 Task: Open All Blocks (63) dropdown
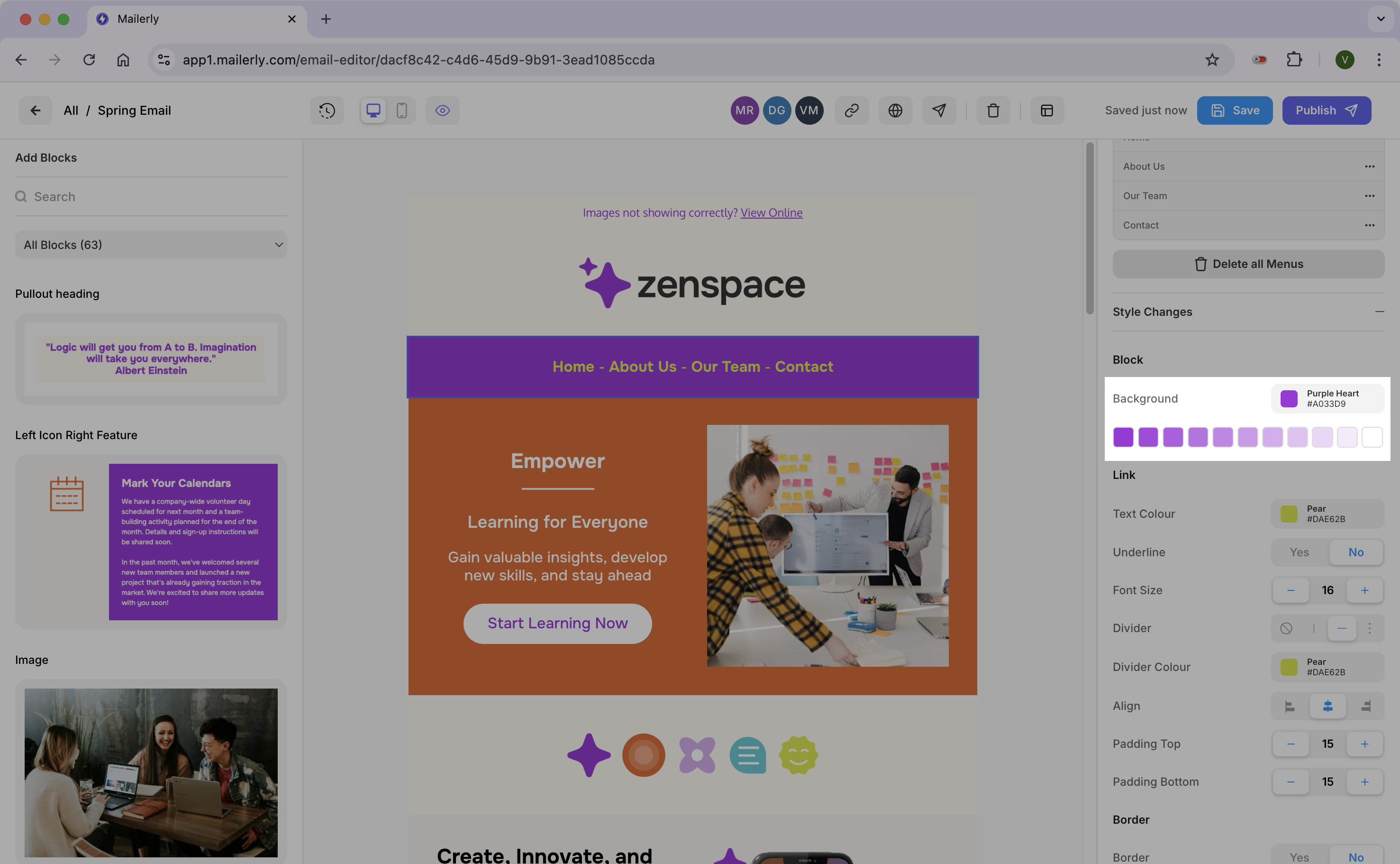[151, 245]
